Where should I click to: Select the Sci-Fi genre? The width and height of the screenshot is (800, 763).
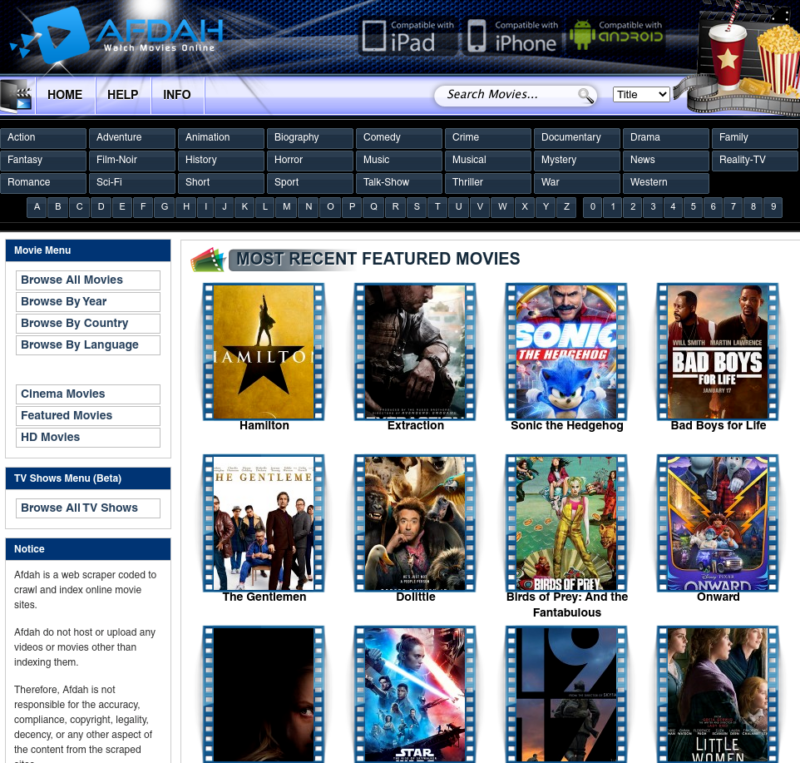[x=132, y=183]
